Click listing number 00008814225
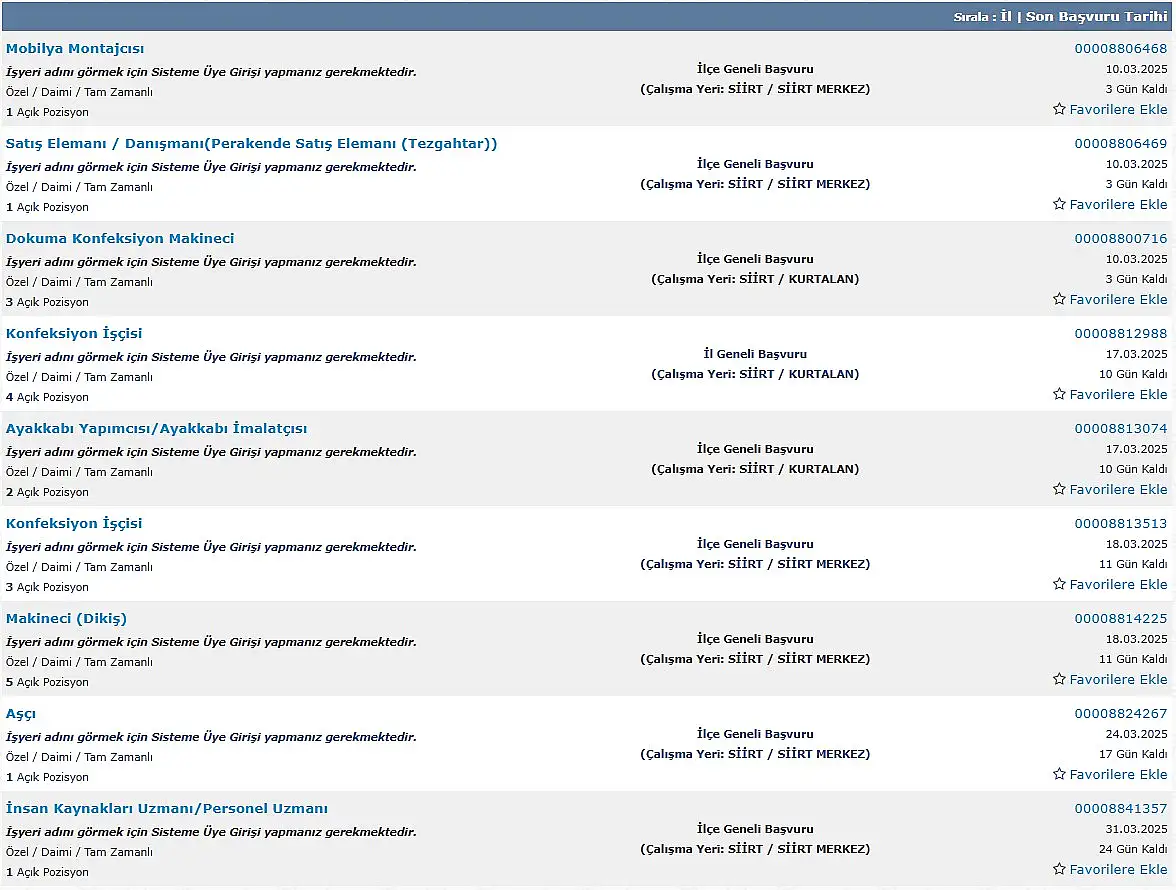 [x=1120, y=619]
